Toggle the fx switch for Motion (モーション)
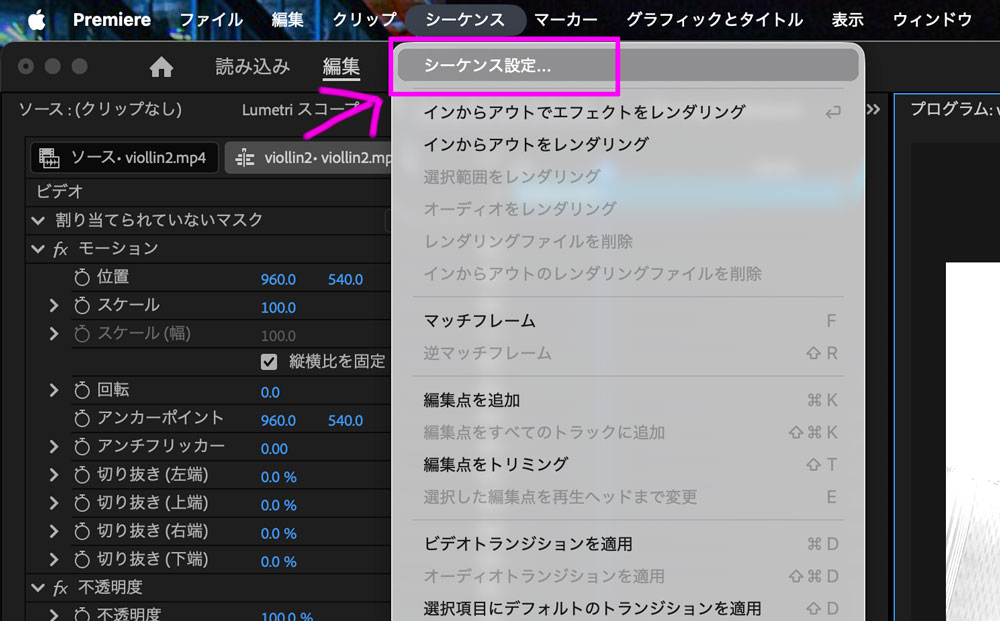 [60, 249]
